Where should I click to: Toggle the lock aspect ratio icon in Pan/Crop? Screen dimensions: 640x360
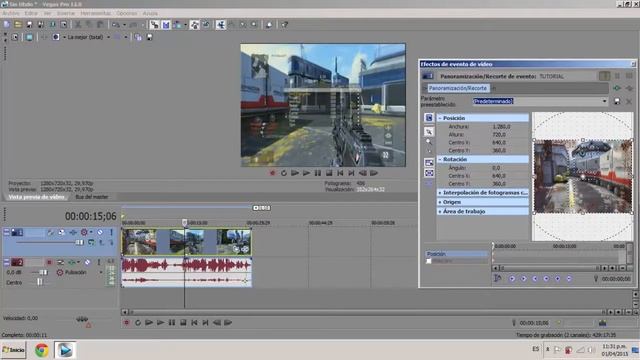coord(429,163)
